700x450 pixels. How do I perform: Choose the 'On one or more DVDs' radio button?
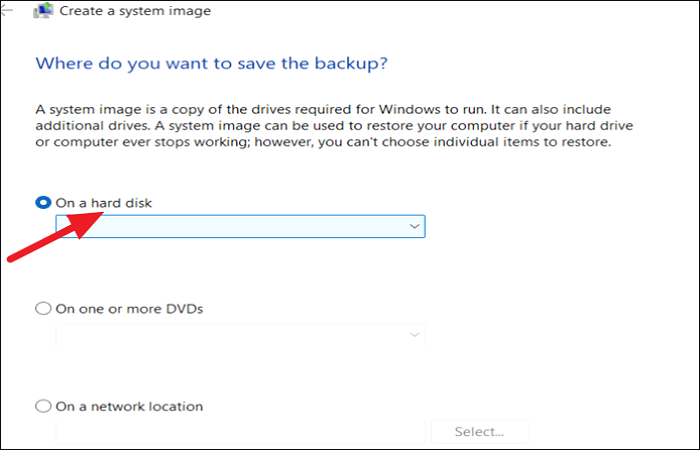(x=43, y=309)
